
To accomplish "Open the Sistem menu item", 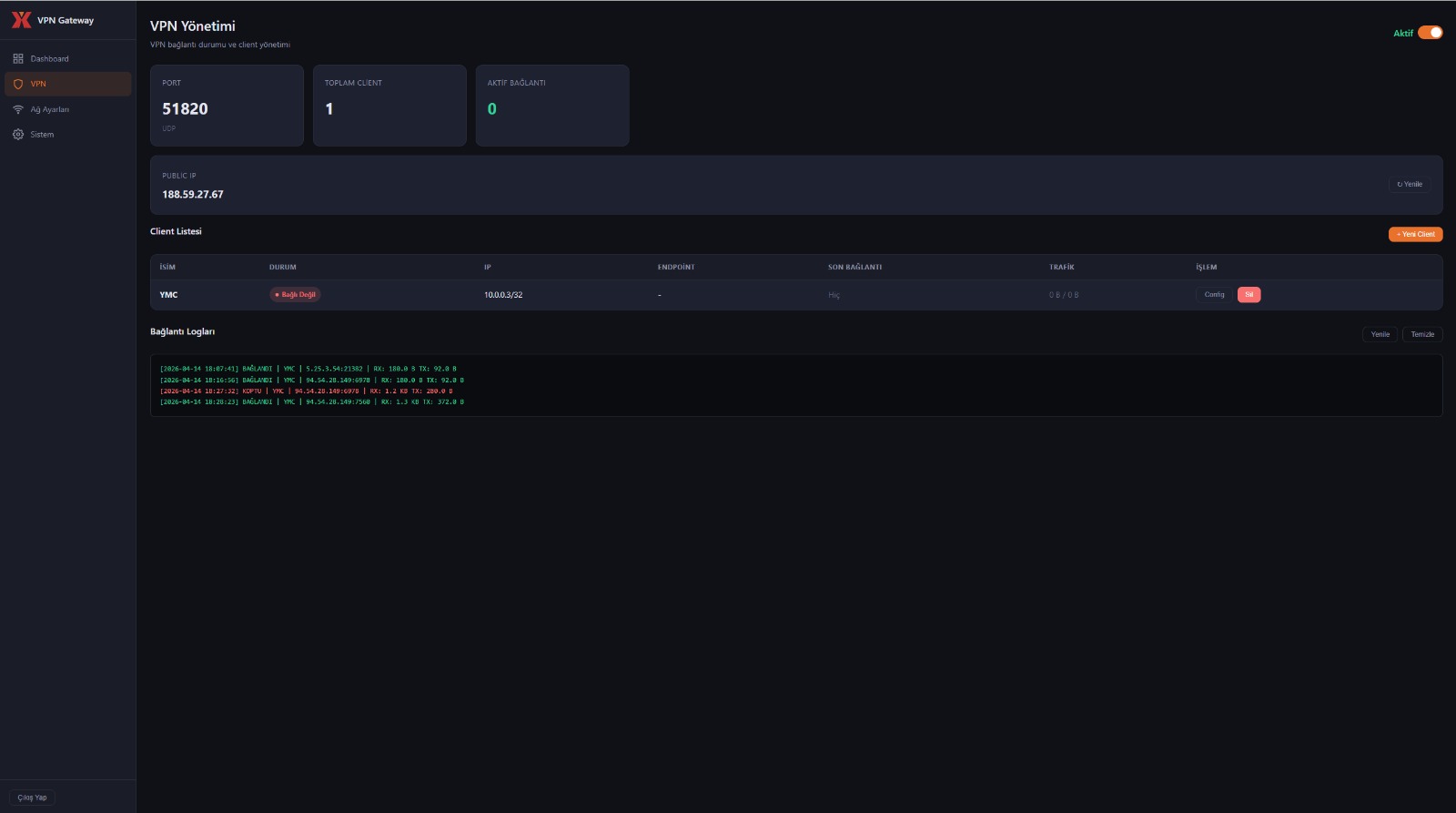I will [x=68, y=134].
